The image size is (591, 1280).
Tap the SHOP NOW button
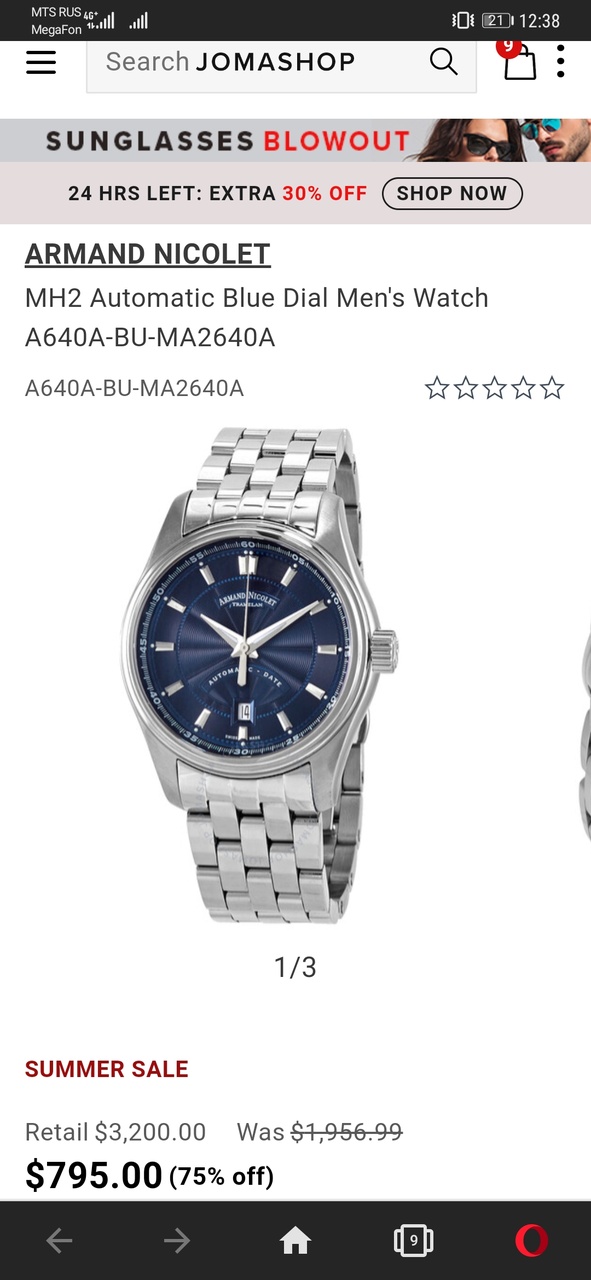[x=452, y=193]
